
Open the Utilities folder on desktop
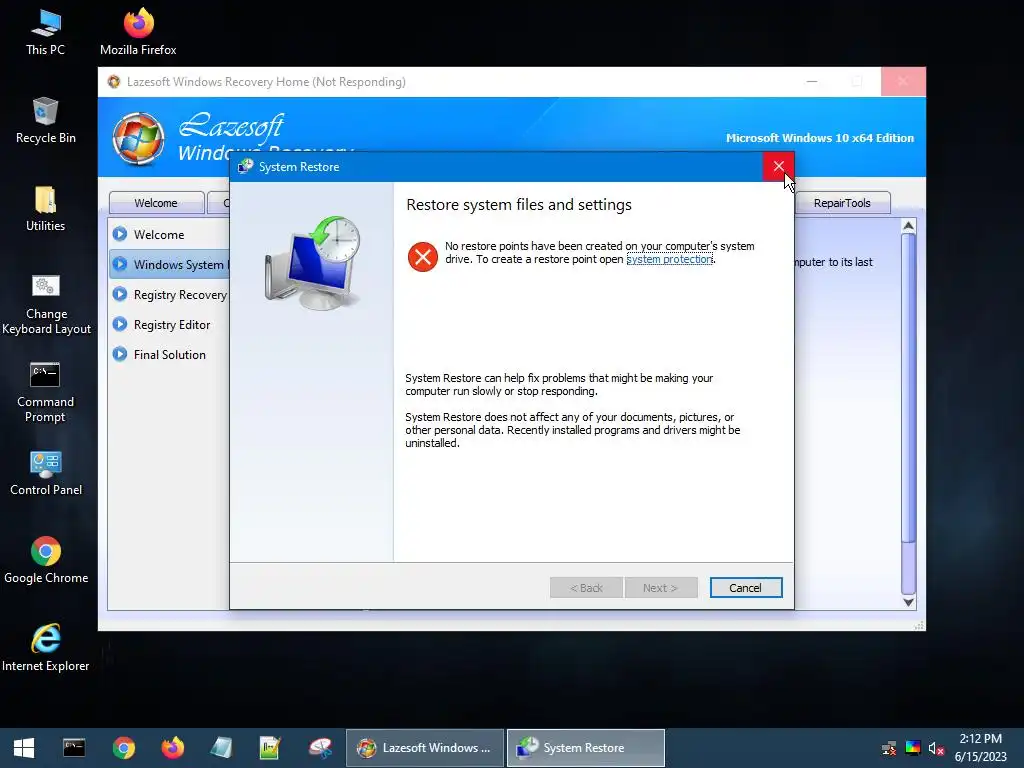point(45,208)
